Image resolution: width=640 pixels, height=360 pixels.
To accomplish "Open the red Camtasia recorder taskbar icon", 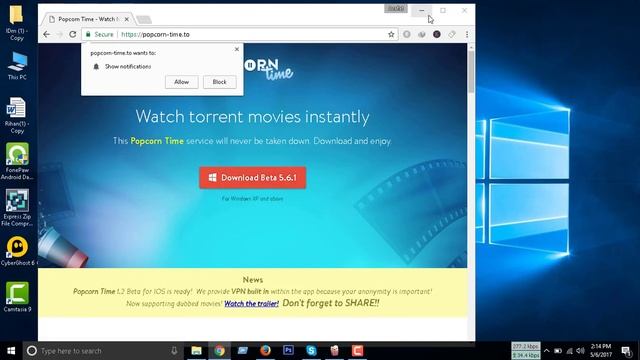I will coord(358,351).
